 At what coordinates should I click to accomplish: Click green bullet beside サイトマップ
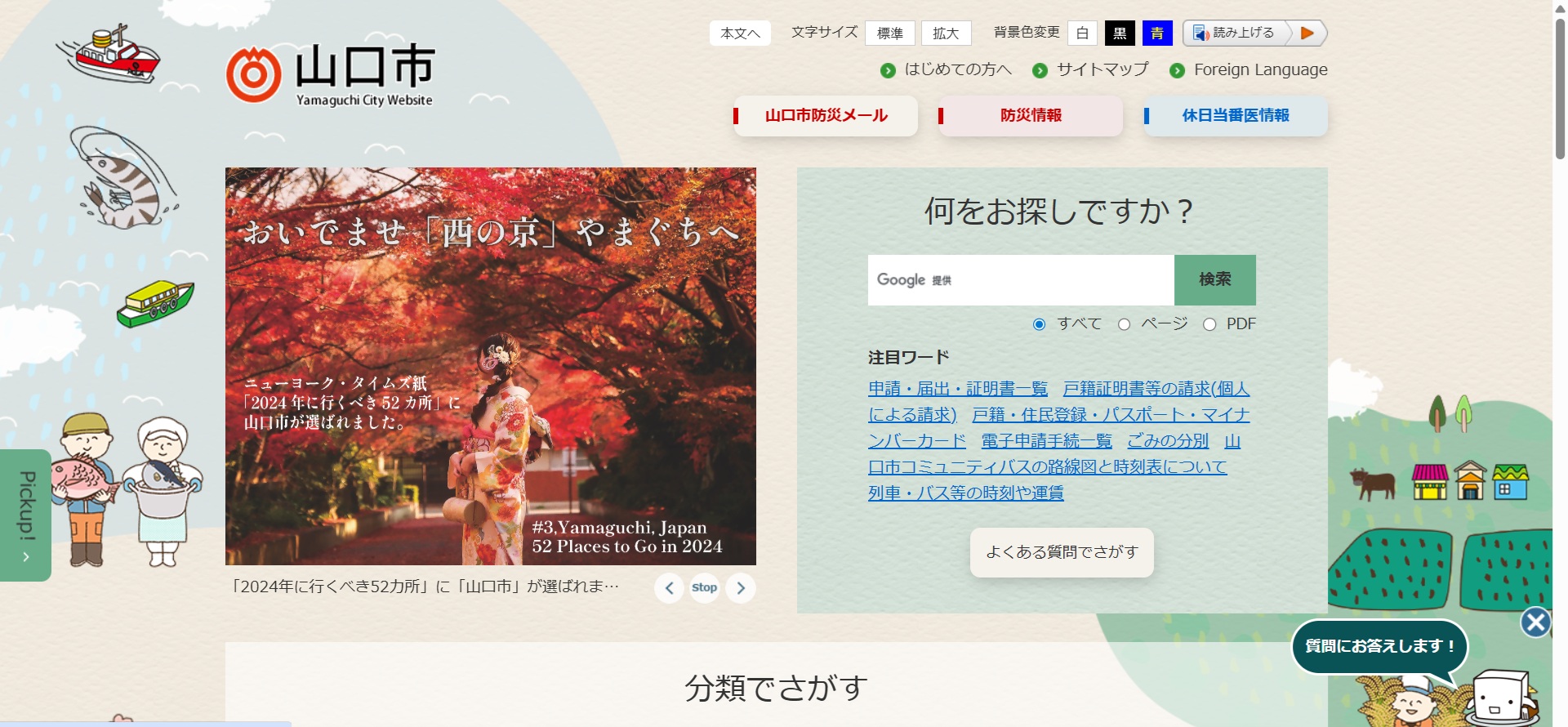point(1040,70)
